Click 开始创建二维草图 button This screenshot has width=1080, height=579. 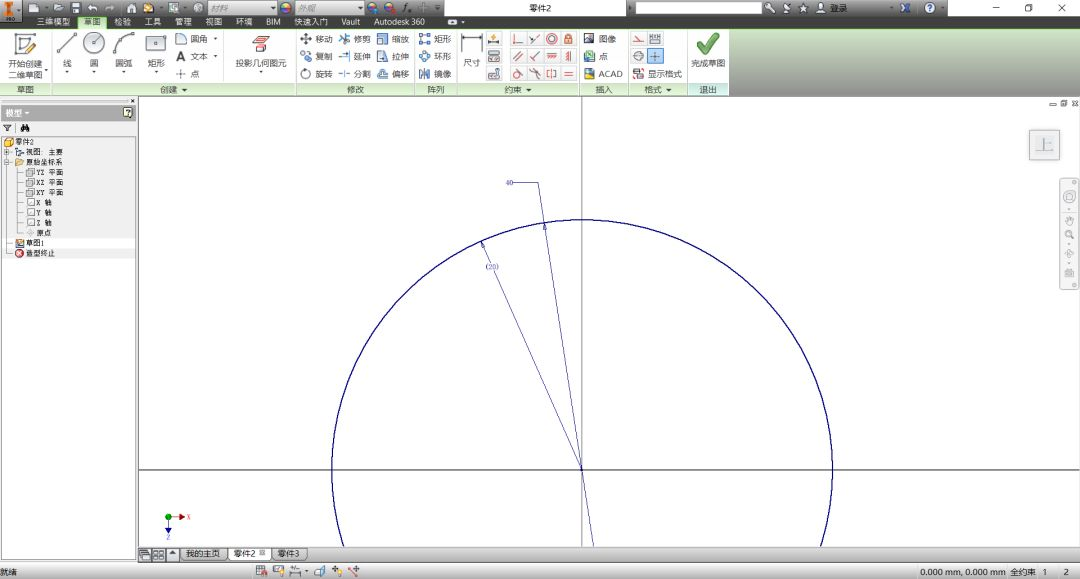[25, 55]
